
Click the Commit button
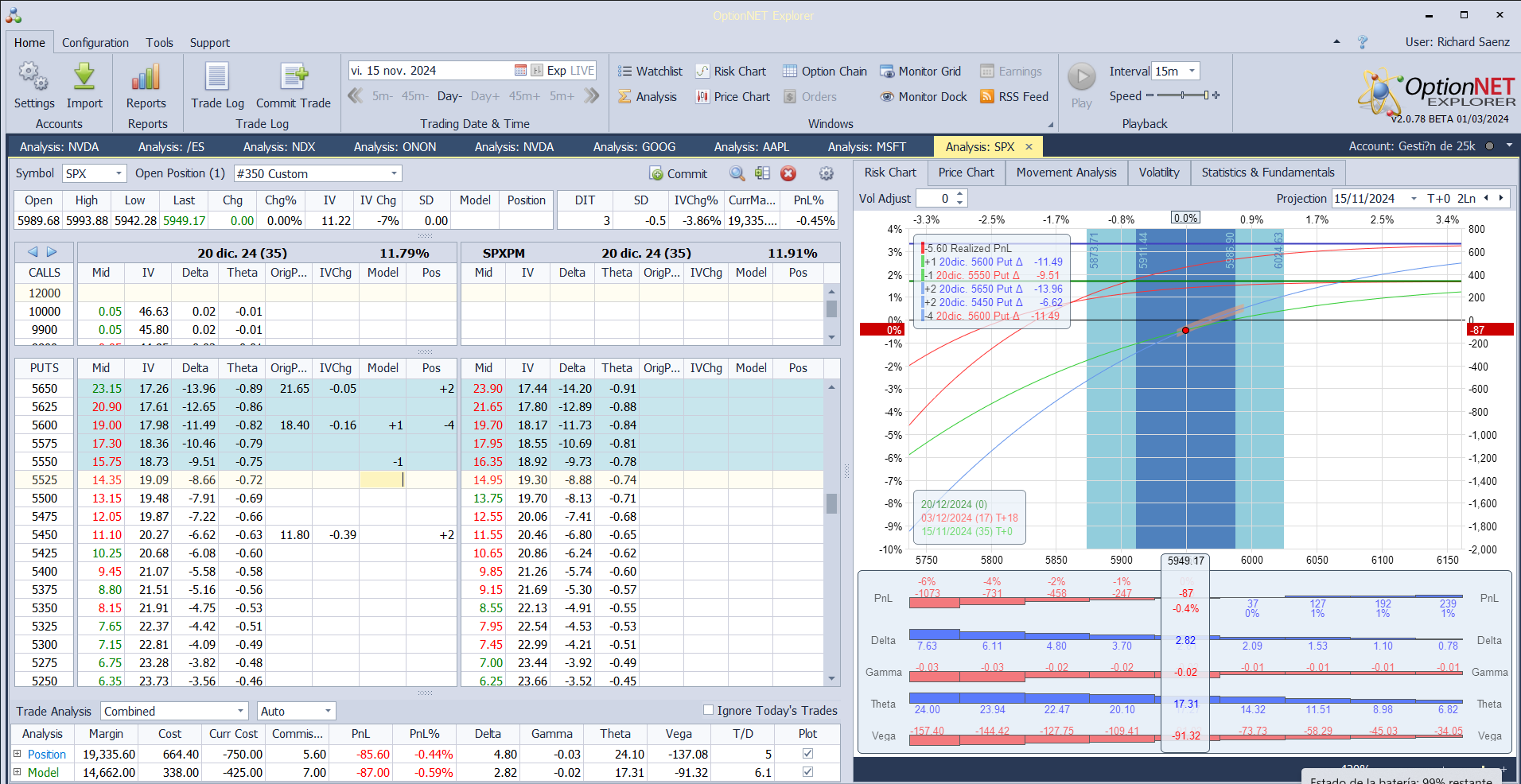coord(678,173)
